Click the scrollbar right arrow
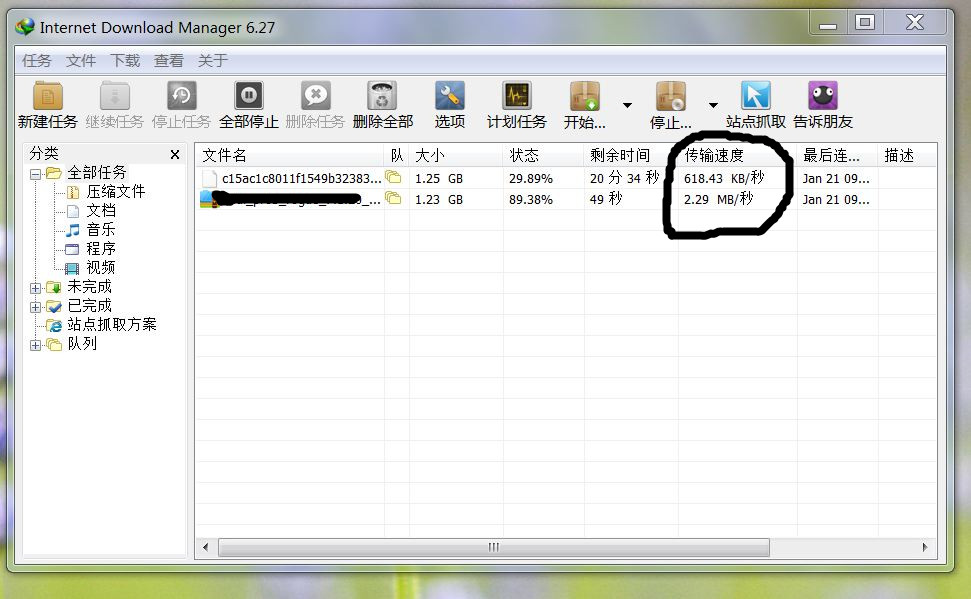 (925, 548)
